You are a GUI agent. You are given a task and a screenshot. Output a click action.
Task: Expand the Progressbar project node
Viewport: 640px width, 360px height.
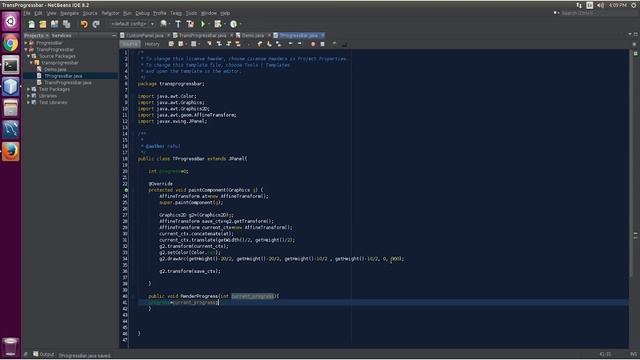coord(26,43)
